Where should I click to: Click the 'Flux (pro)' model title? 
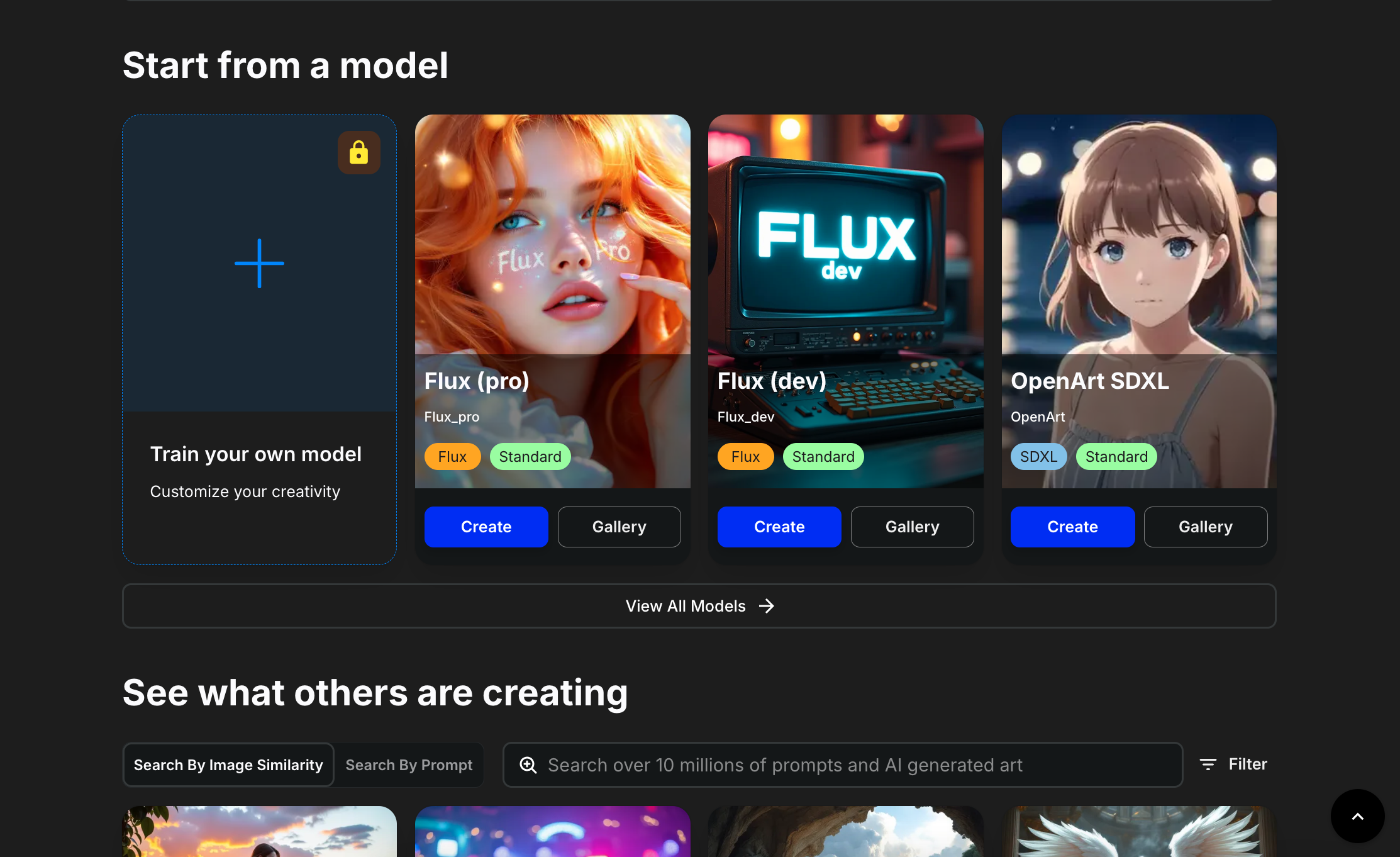coord(477,381)
